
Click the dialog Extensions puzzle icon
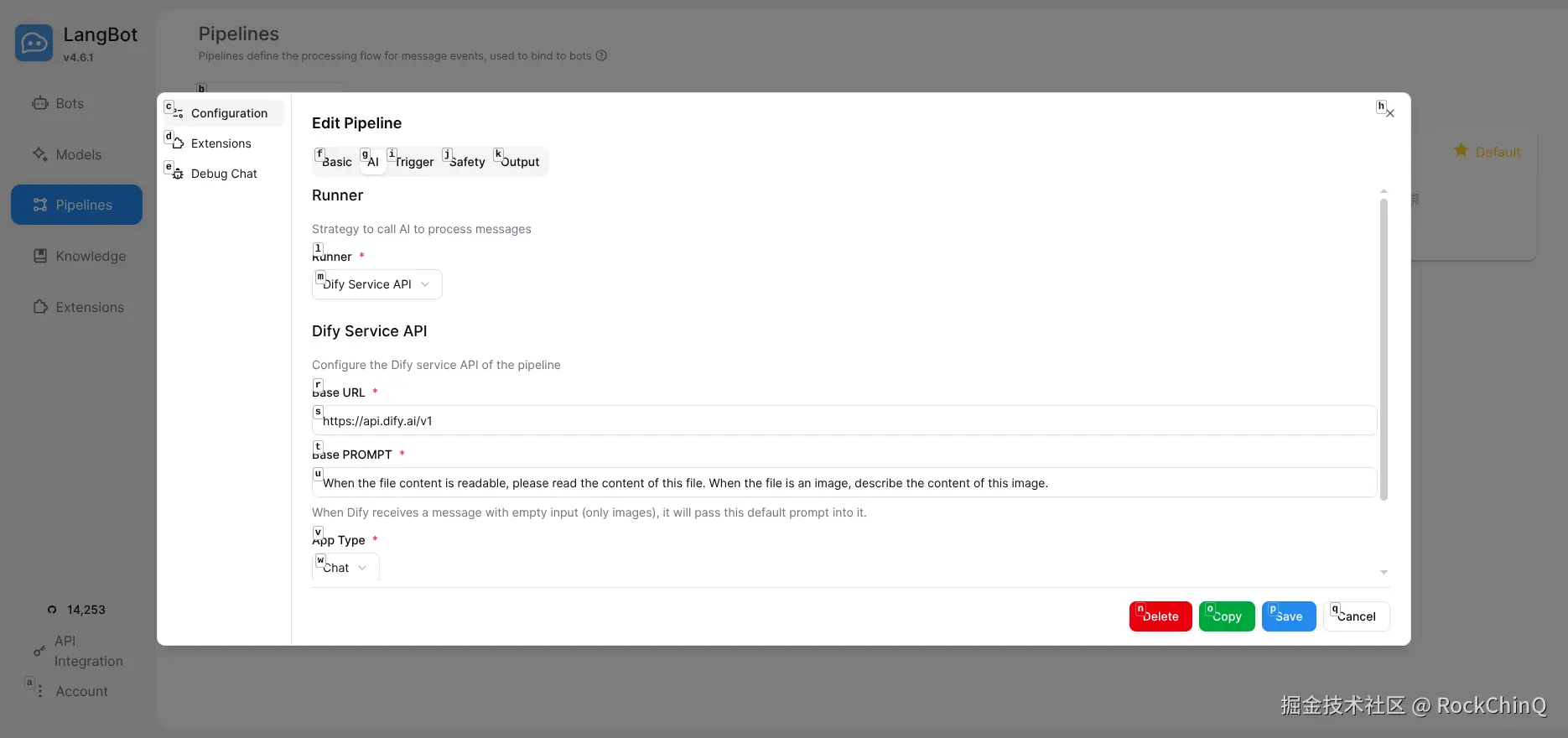[178, 143]
